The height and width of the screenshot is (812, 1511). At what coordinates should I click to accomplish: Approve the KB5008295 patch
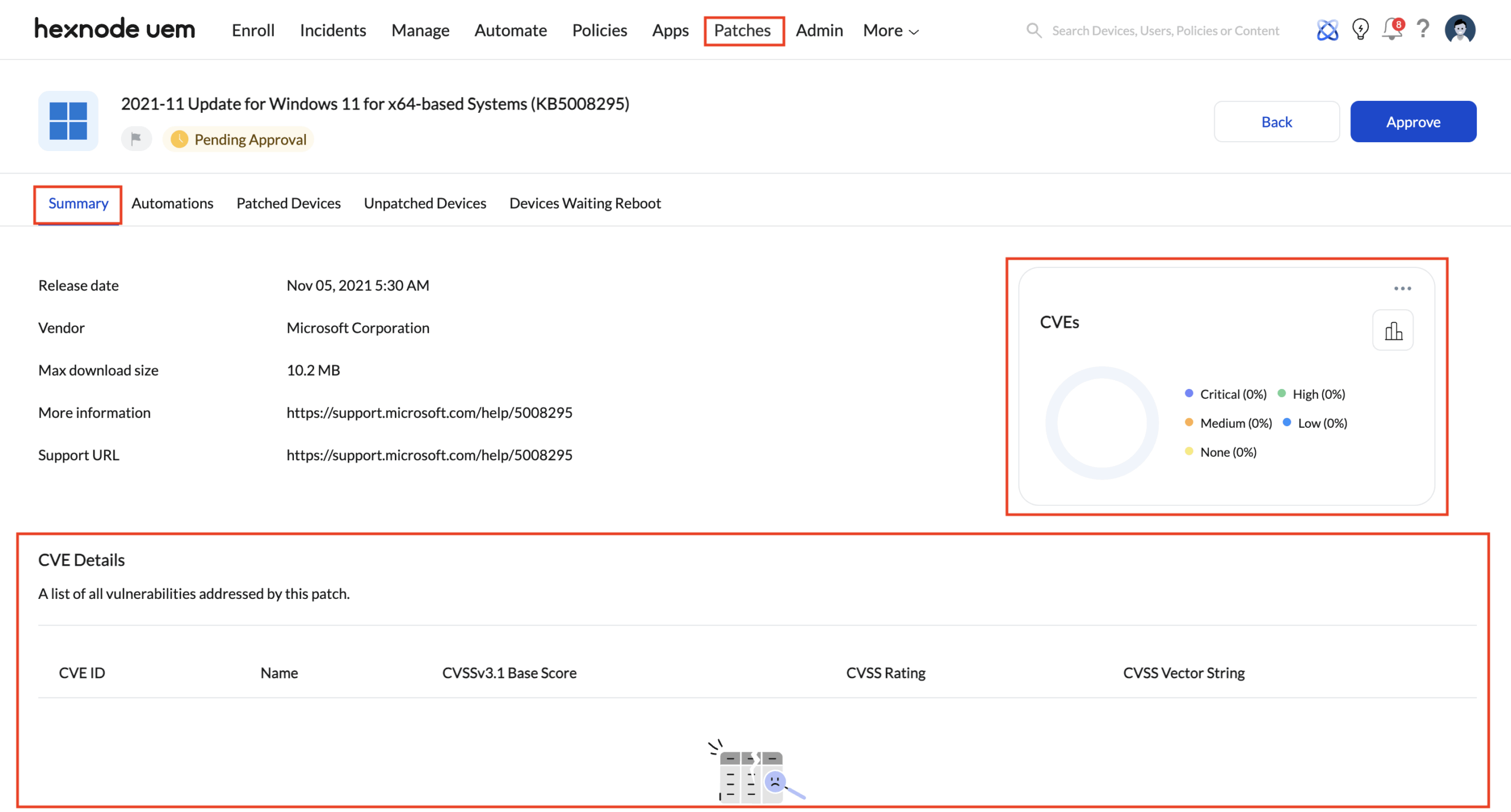tap(1412, 122)
